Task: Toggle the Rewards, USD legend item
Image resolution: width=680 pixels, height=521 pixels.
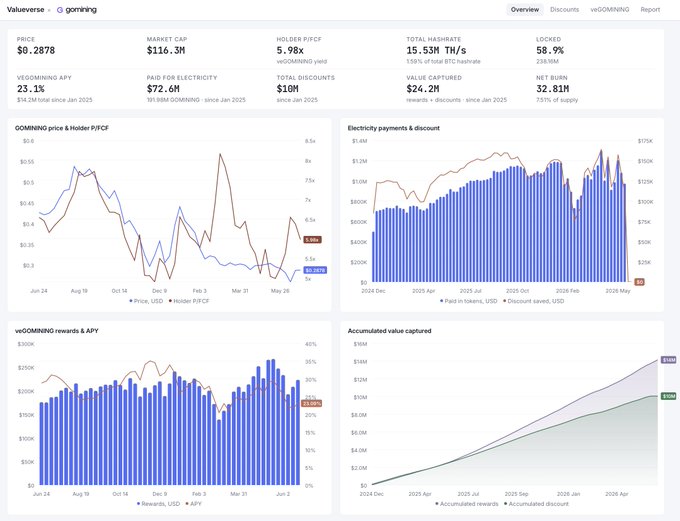Action: point(158,504)
